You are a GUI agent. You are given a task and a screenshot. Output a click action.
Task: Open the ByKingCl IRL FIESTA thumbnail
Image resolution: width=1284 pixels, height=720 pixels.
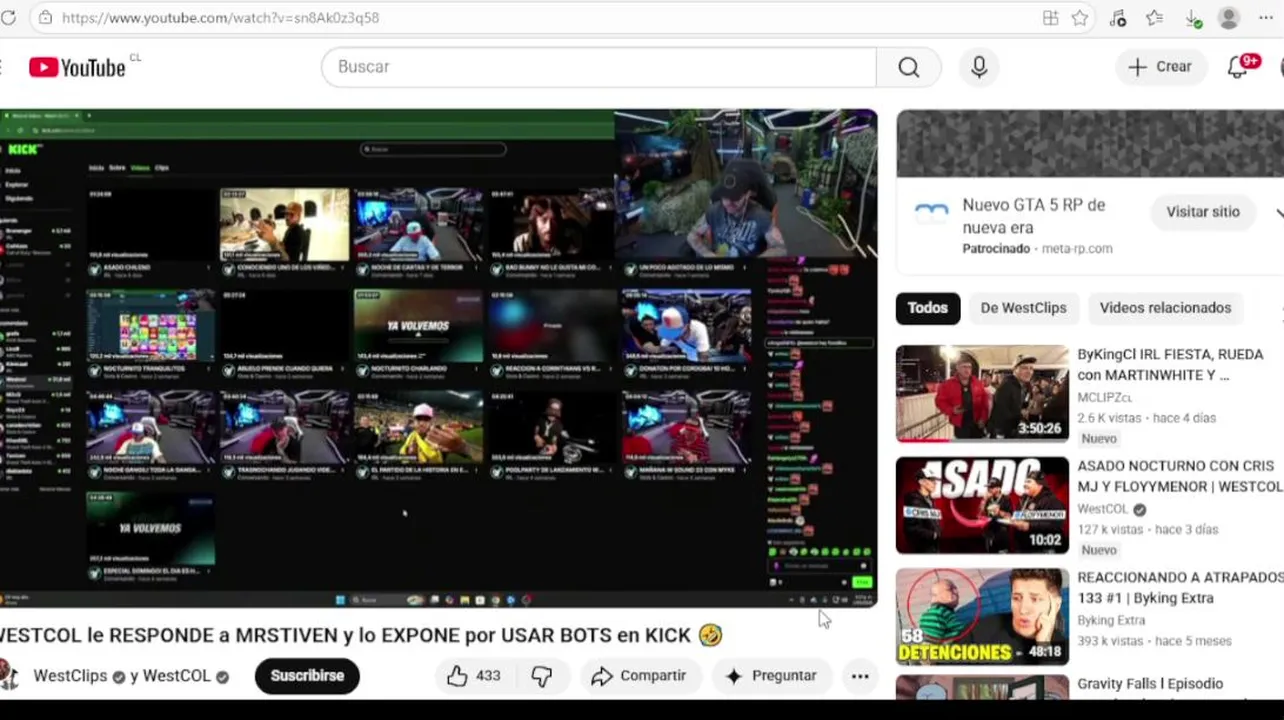982,393
